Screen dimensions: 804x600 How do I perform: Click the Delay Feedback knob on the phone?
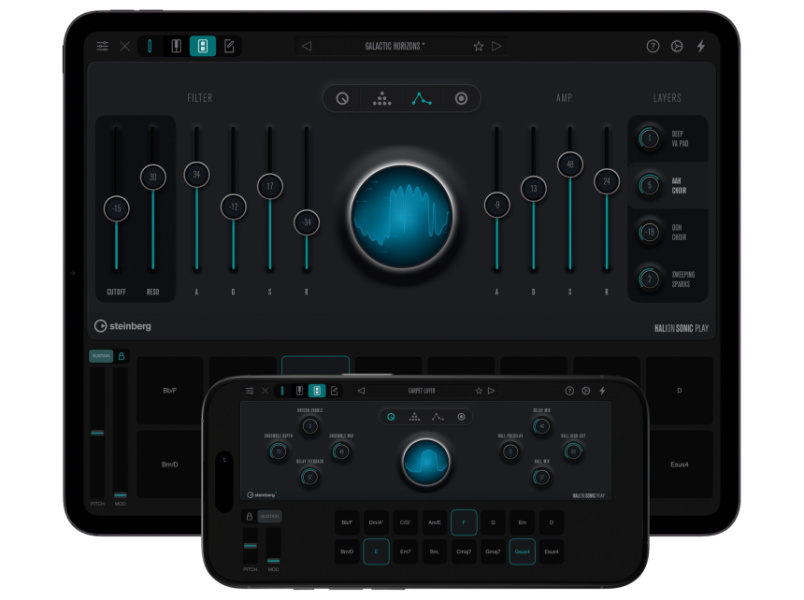[310, 477]
